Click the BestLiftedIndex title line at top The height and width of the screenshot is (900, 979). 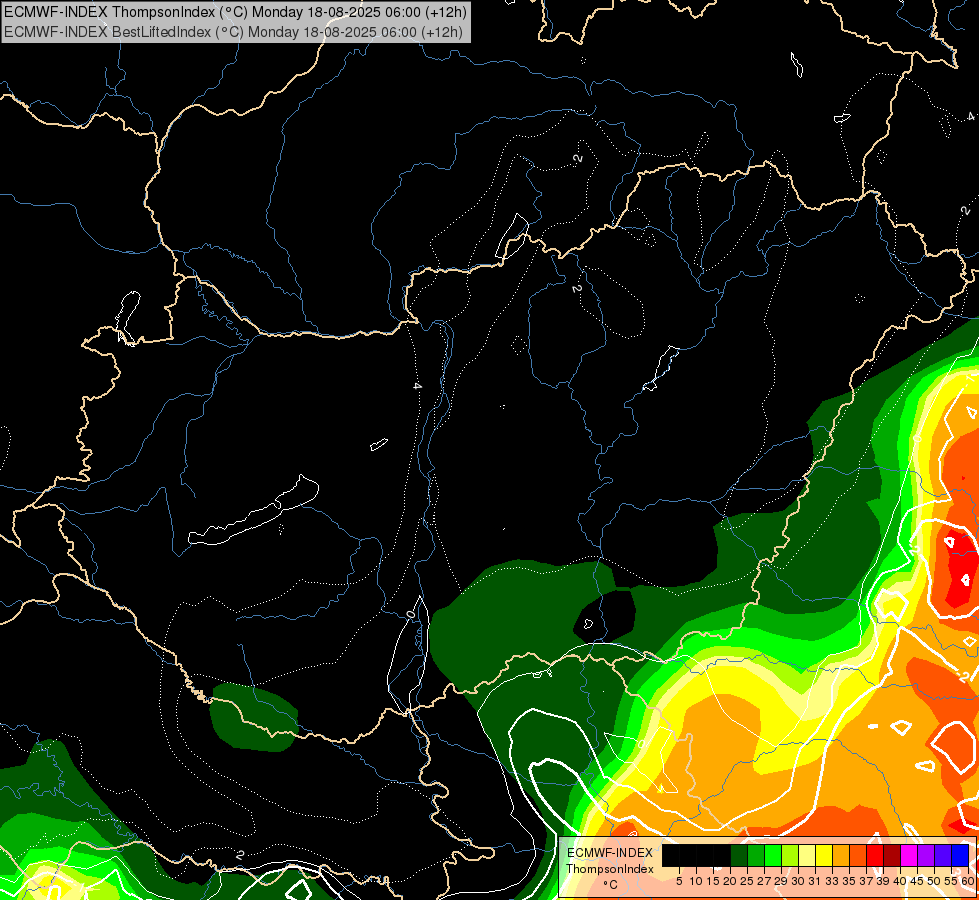point(234,32)
